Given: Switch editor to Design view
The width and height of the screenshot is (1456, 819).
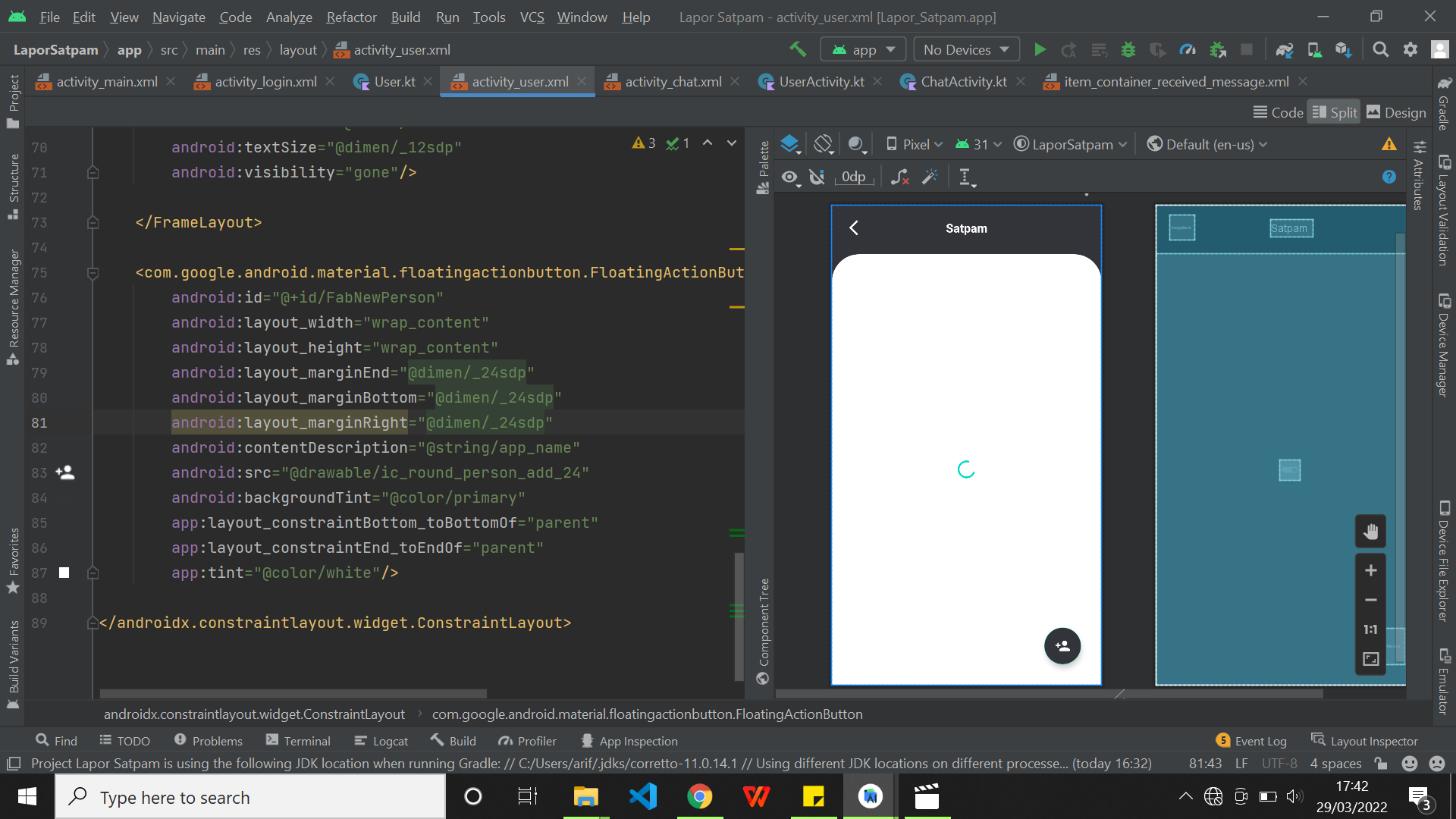Looking at the screenshot, I should pos(1396,112).
